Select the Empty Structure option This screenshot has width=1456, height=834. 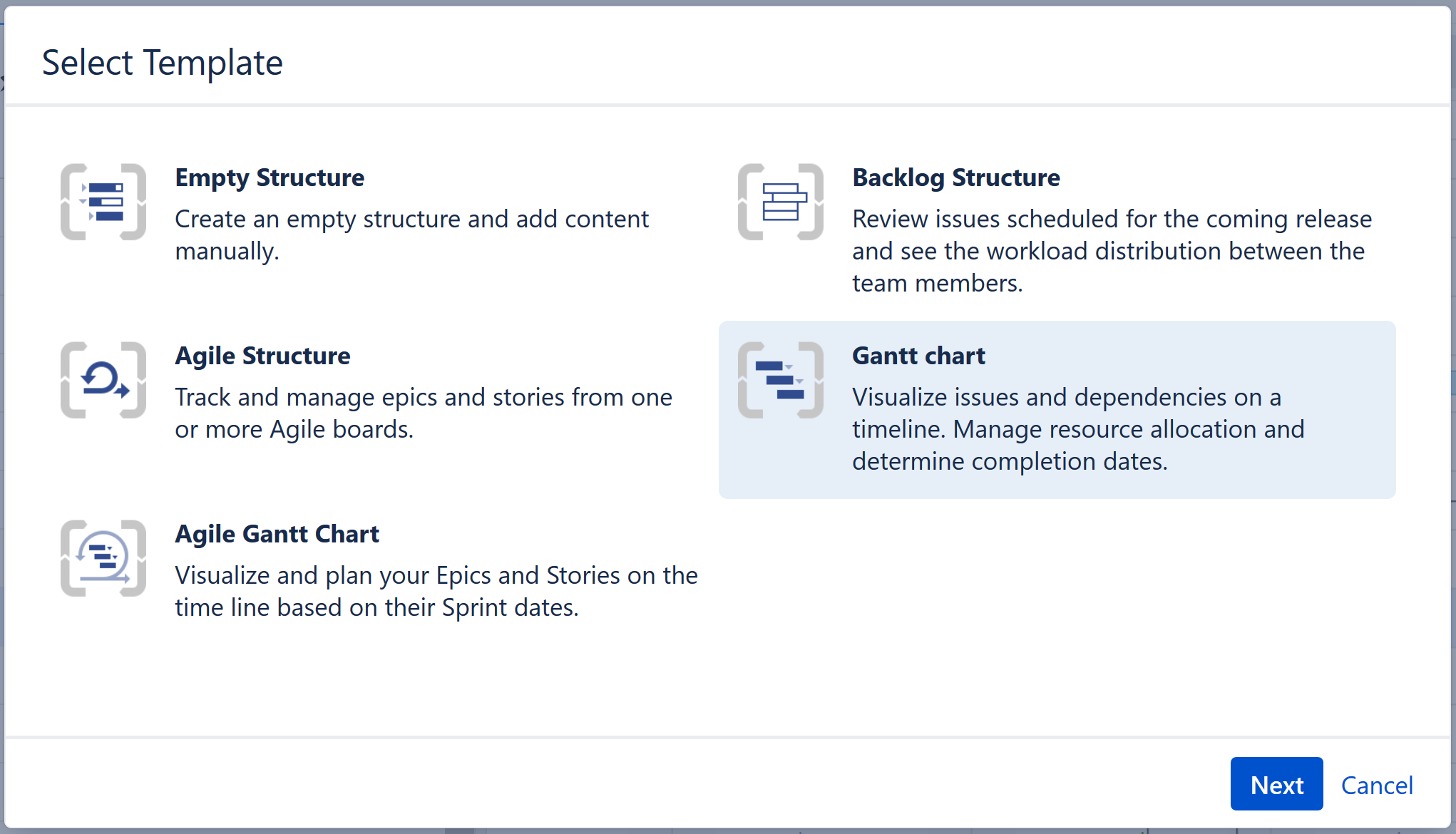[357, 214]
